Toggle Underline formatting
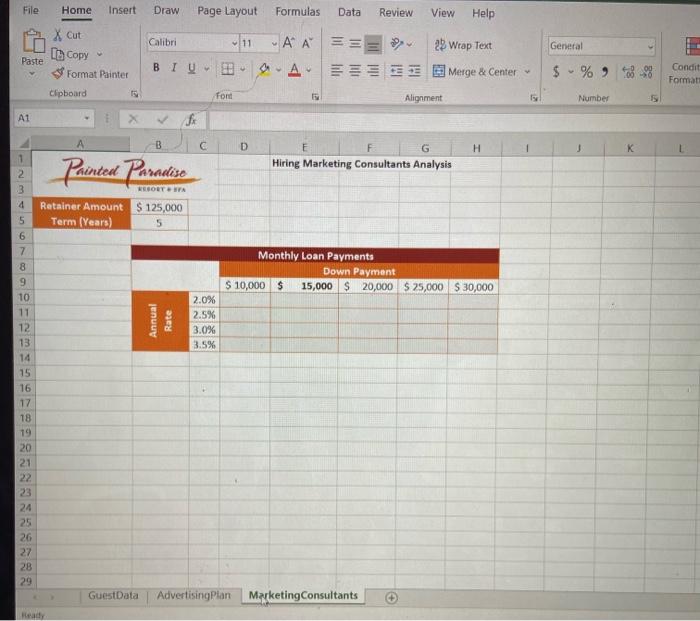700x621 pixels. click(x=192, y=68)
